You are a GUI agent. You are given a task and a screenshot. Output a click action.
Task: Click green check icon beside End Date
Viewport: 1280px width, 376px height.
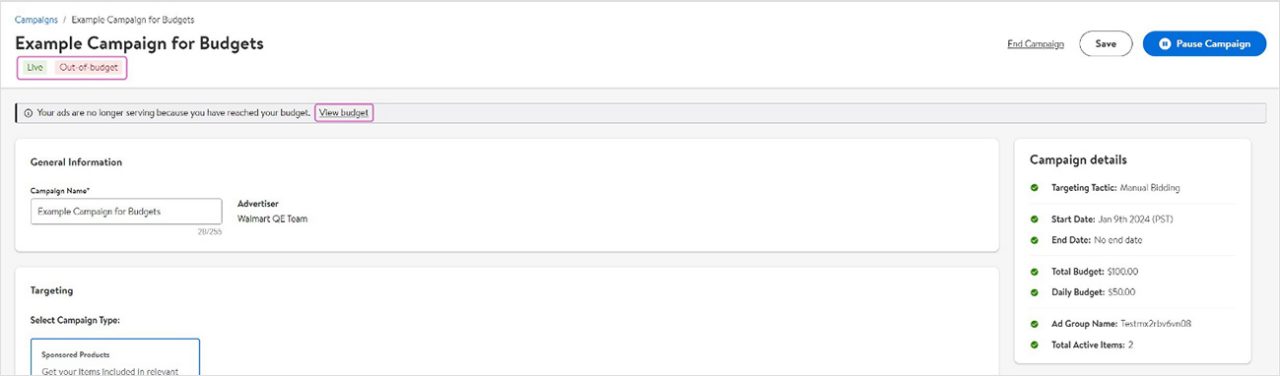pyautogui.click(x=1034, y=240)
